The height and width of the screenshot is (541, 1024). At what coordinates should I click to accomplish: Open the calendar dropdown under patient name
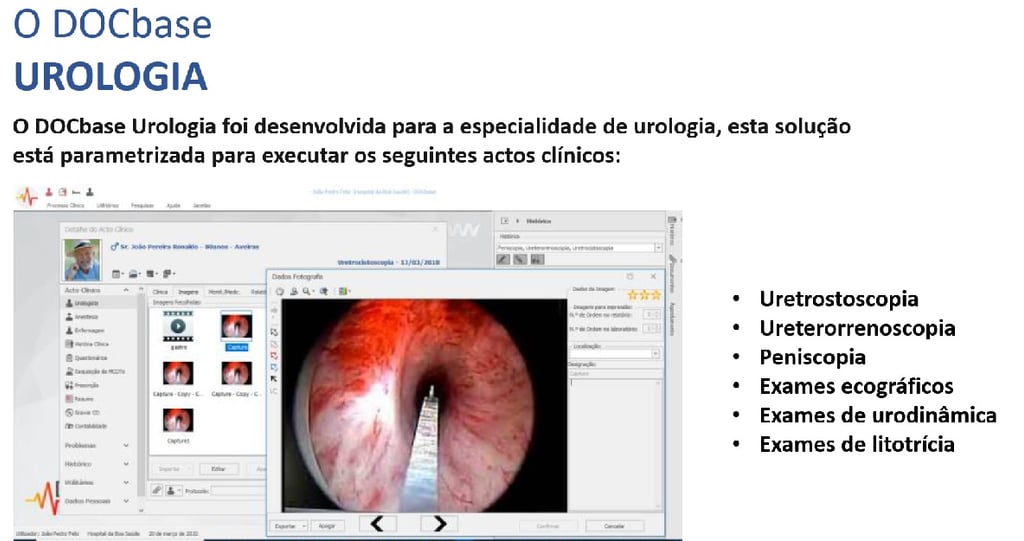click(x=118, y=274)
